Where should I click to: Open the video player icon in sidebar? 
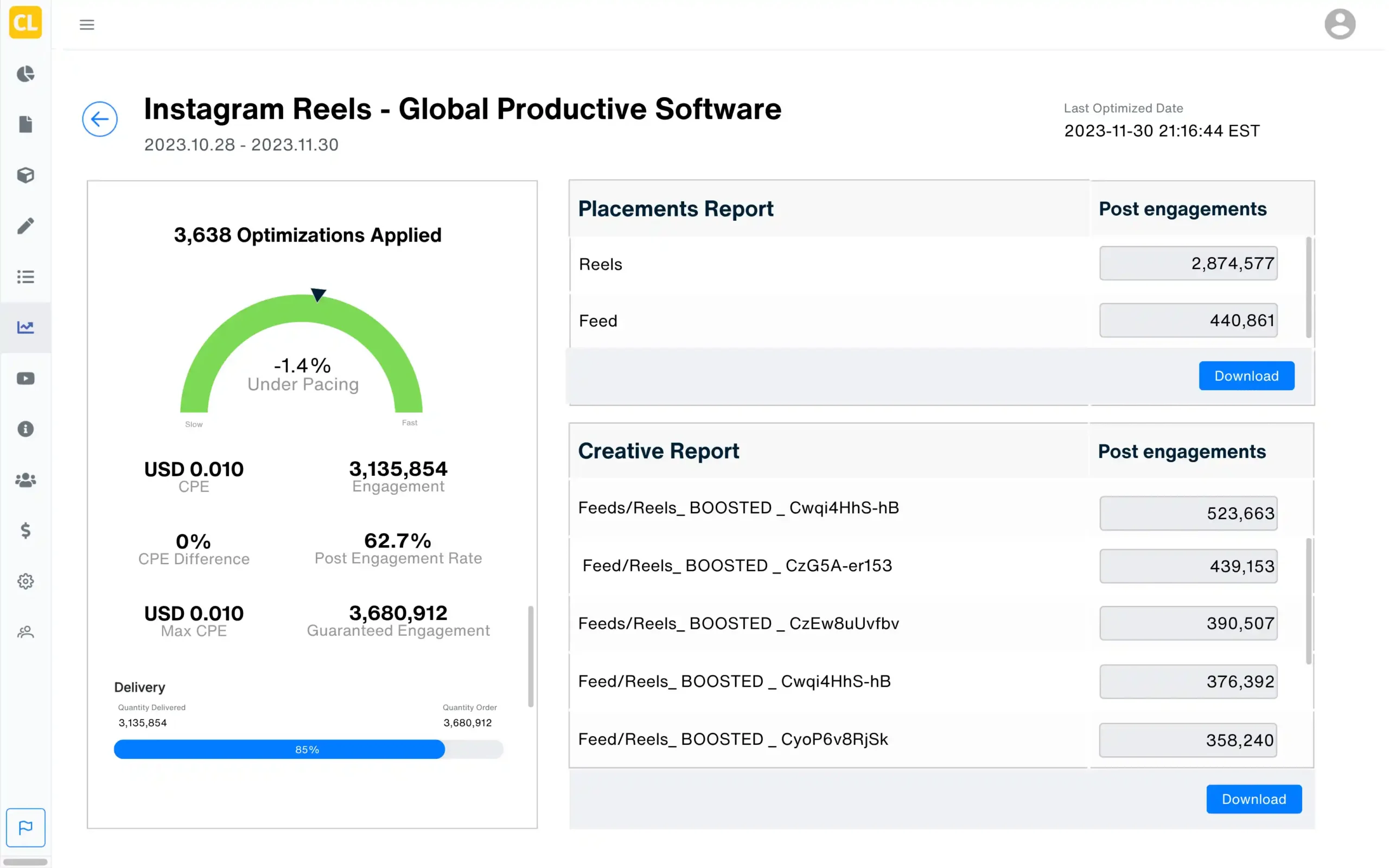click(x=26, y=378)
